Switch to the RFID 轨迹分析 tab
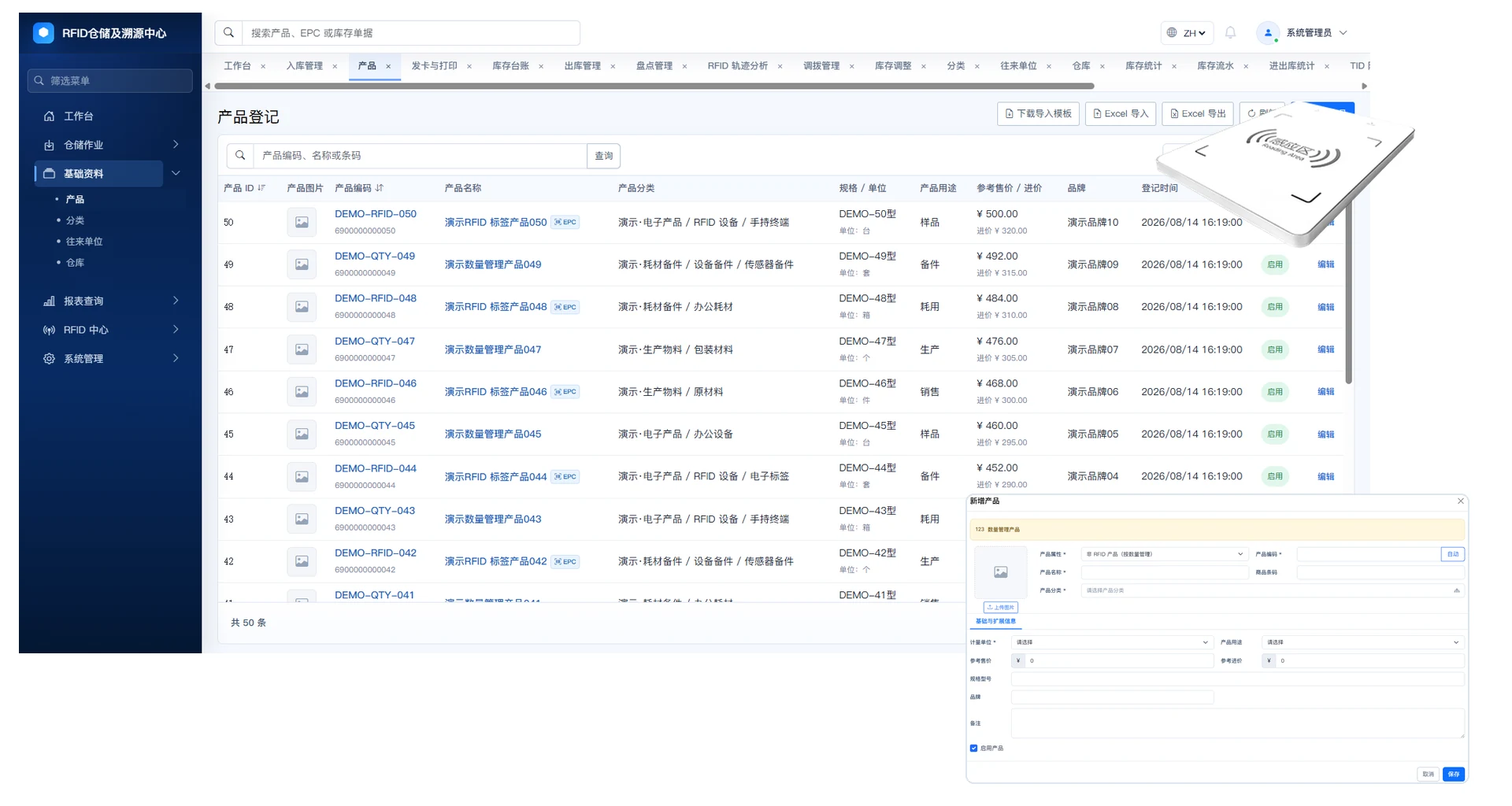This screenshot has width=1512, height=806. [737, 66]
